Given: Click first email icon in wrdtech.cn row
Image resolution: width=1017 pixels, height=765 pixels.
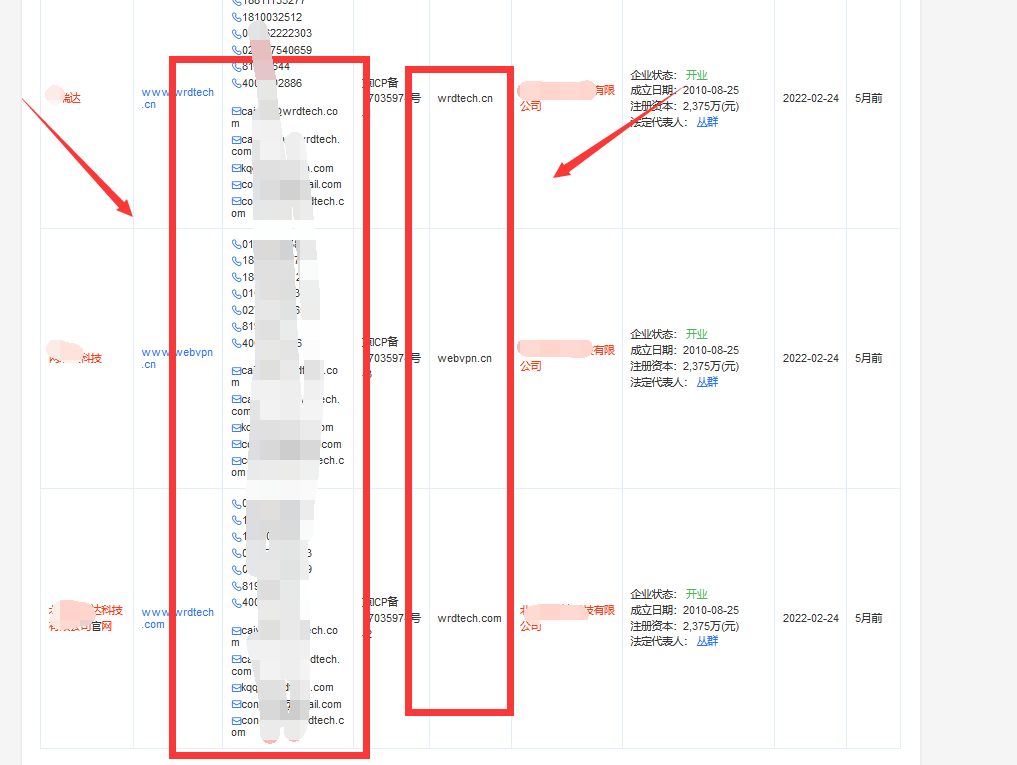Looking at the screenshot, I should [237, 112].
